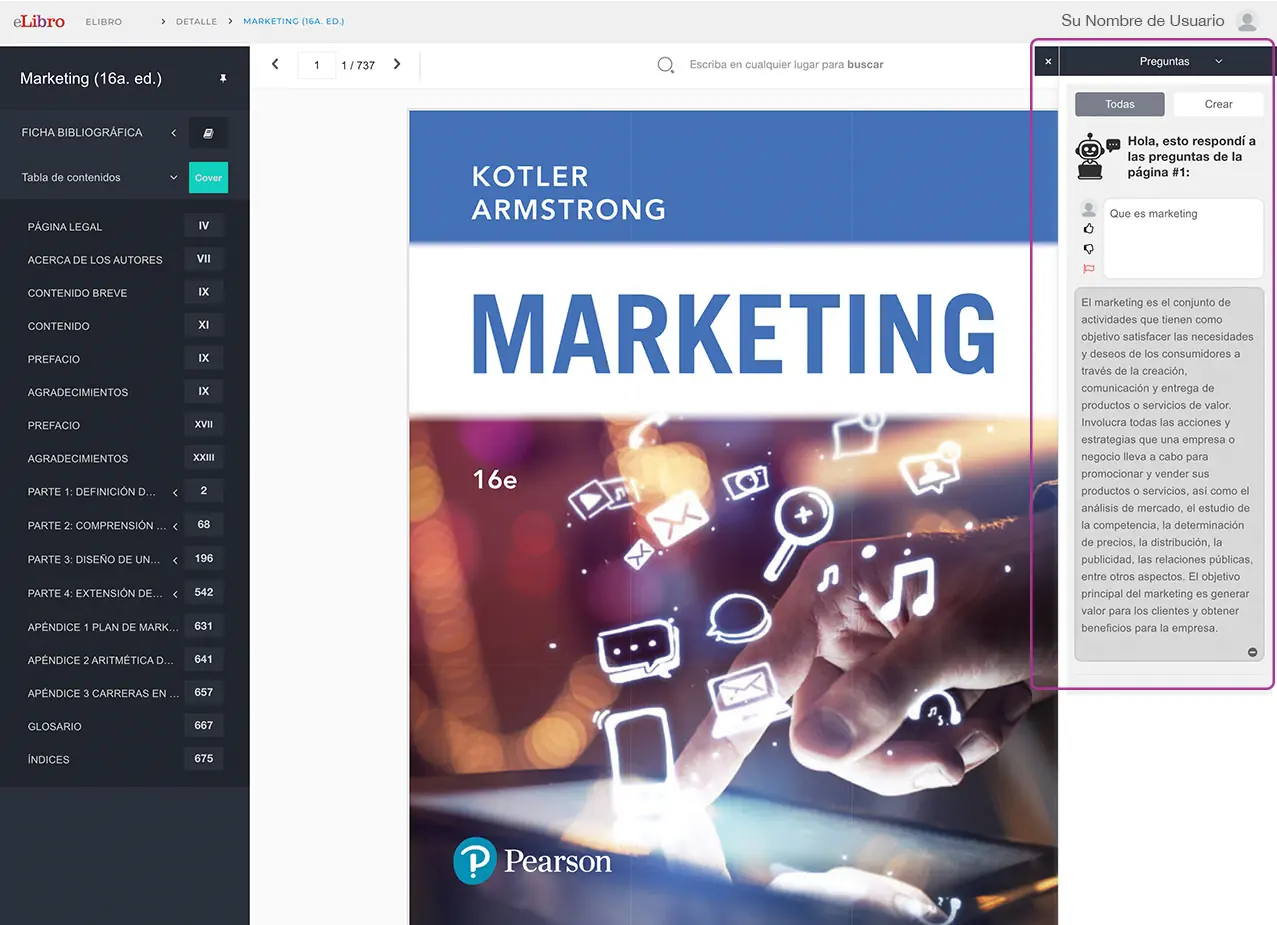Select the Todas tab
The image size is (1277, 925).
(x=1119, y=104)
